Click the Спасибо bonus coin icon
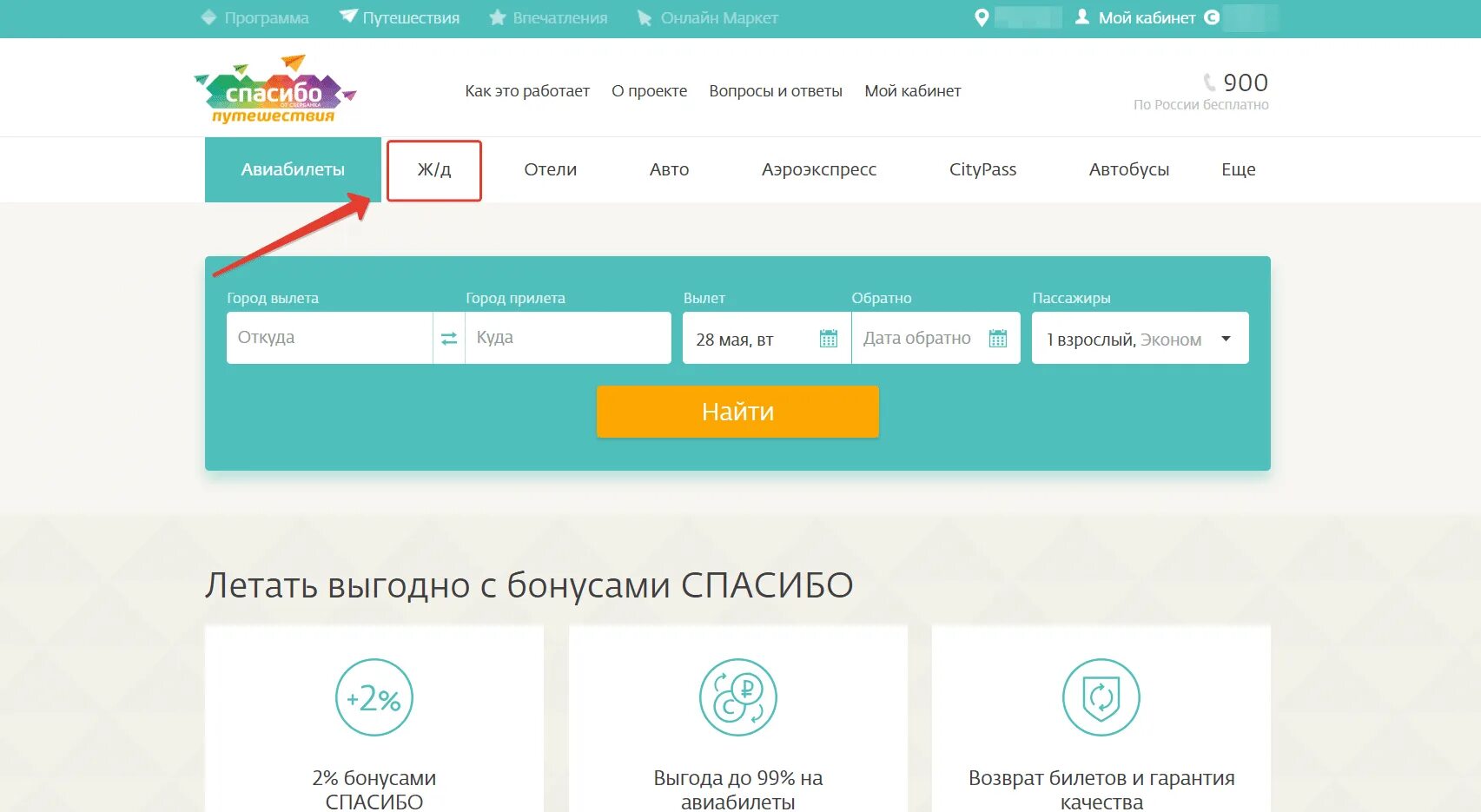Image resolution: width=1481 pixels, height=812 pixels. [x=1212, y=17]
